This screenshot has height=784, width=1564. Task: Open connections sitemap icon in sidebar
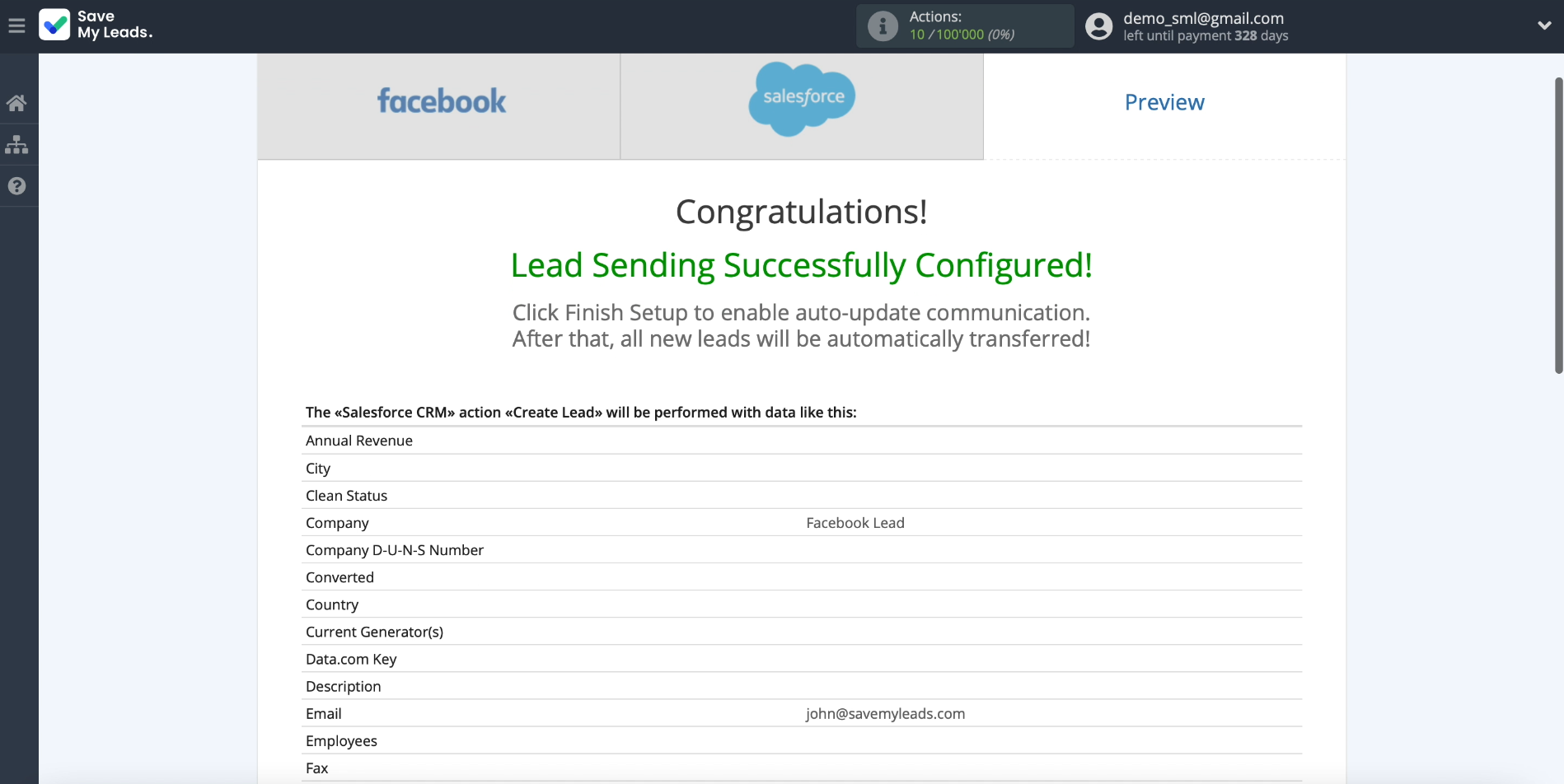(16, 145)
